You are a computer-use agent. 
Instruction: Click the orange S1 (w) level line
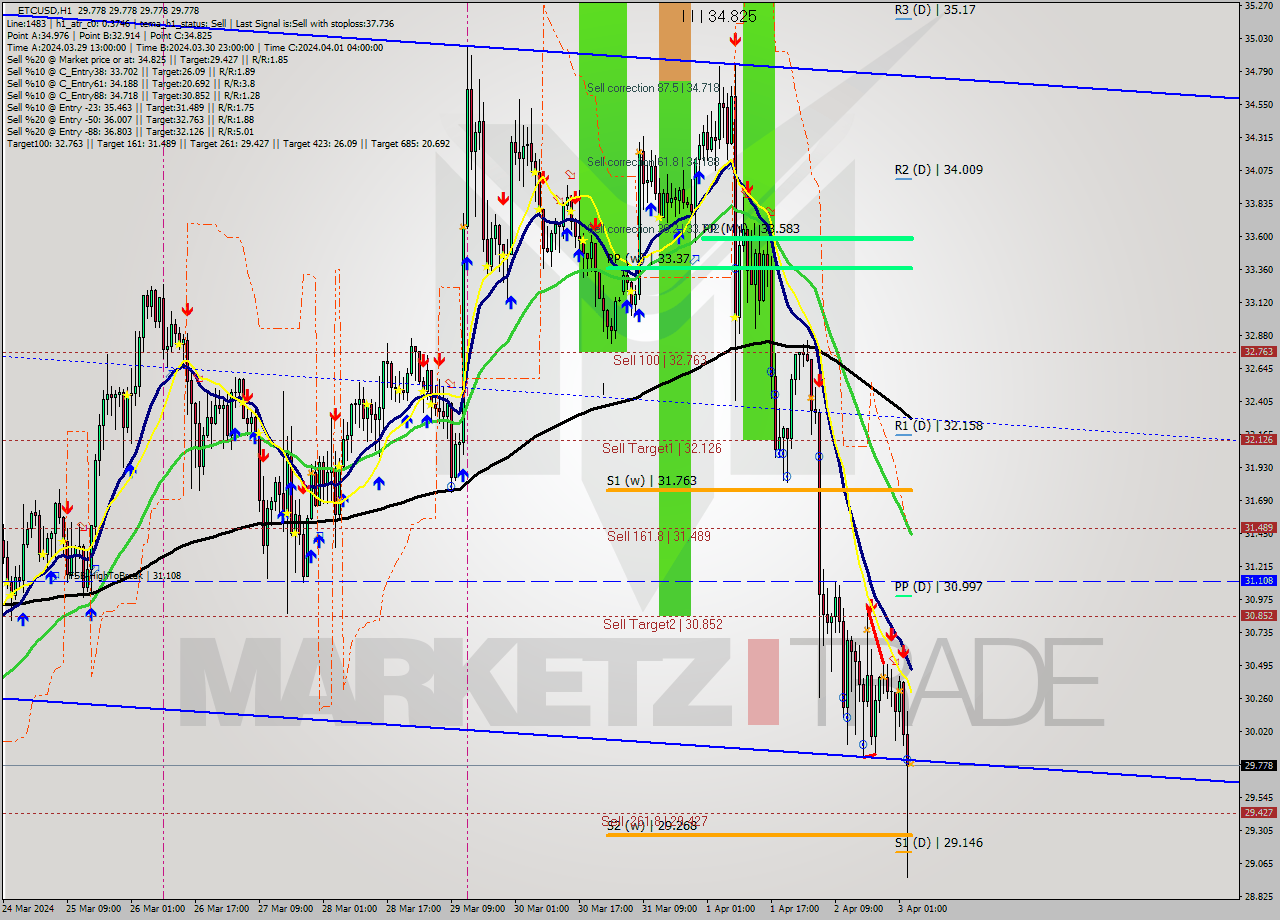tap(759, 490)
